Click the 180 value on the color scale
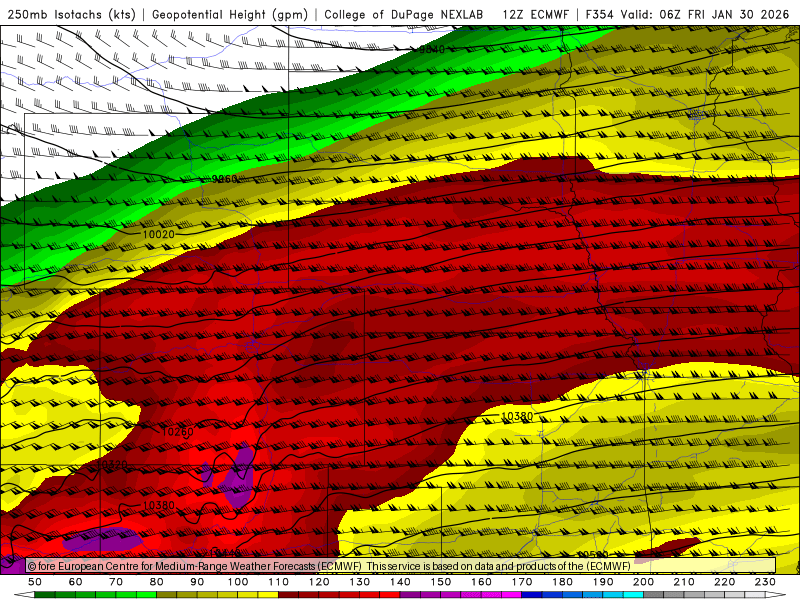Screen dimensions: 800x600 562,582
